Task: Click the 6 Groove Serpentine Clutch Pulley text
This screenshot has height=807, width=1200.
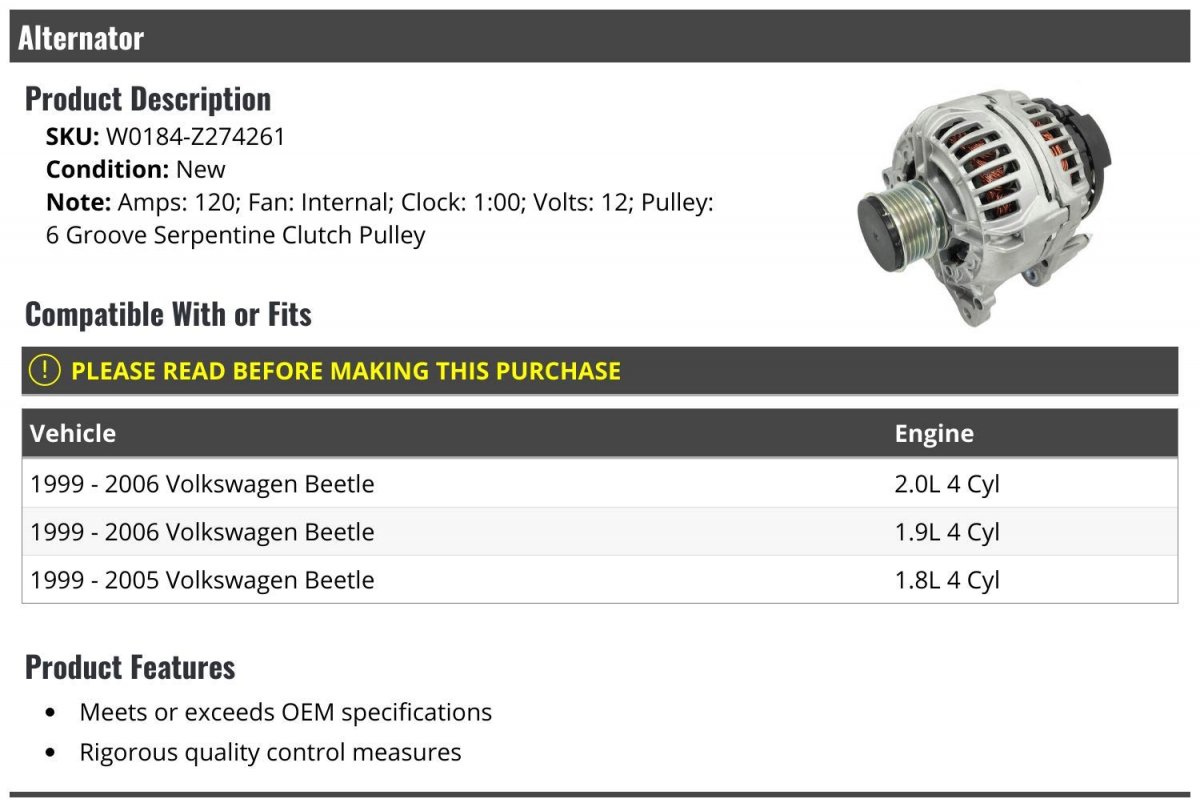Action: point(235,236)
